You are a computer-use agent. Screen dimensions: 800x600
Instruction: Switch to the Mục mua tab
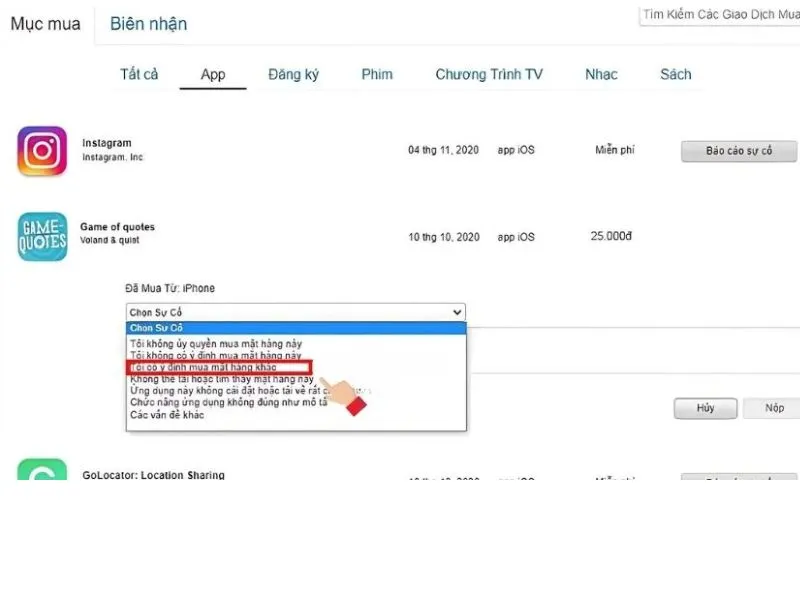(45, 23)
